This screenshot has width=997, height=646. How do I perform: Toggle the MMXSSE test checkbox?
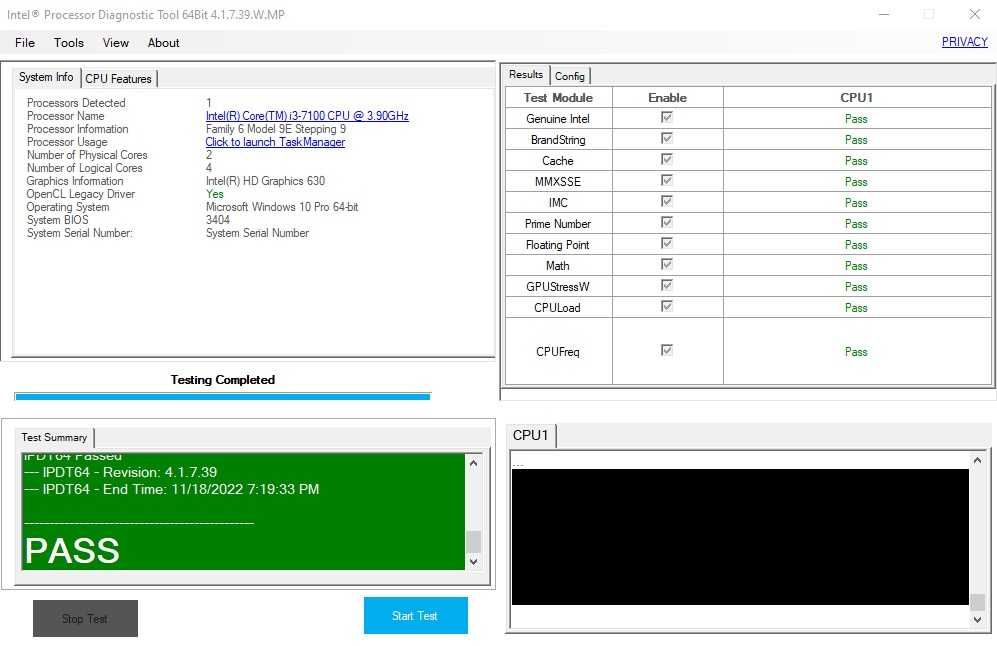pos(666,181)
